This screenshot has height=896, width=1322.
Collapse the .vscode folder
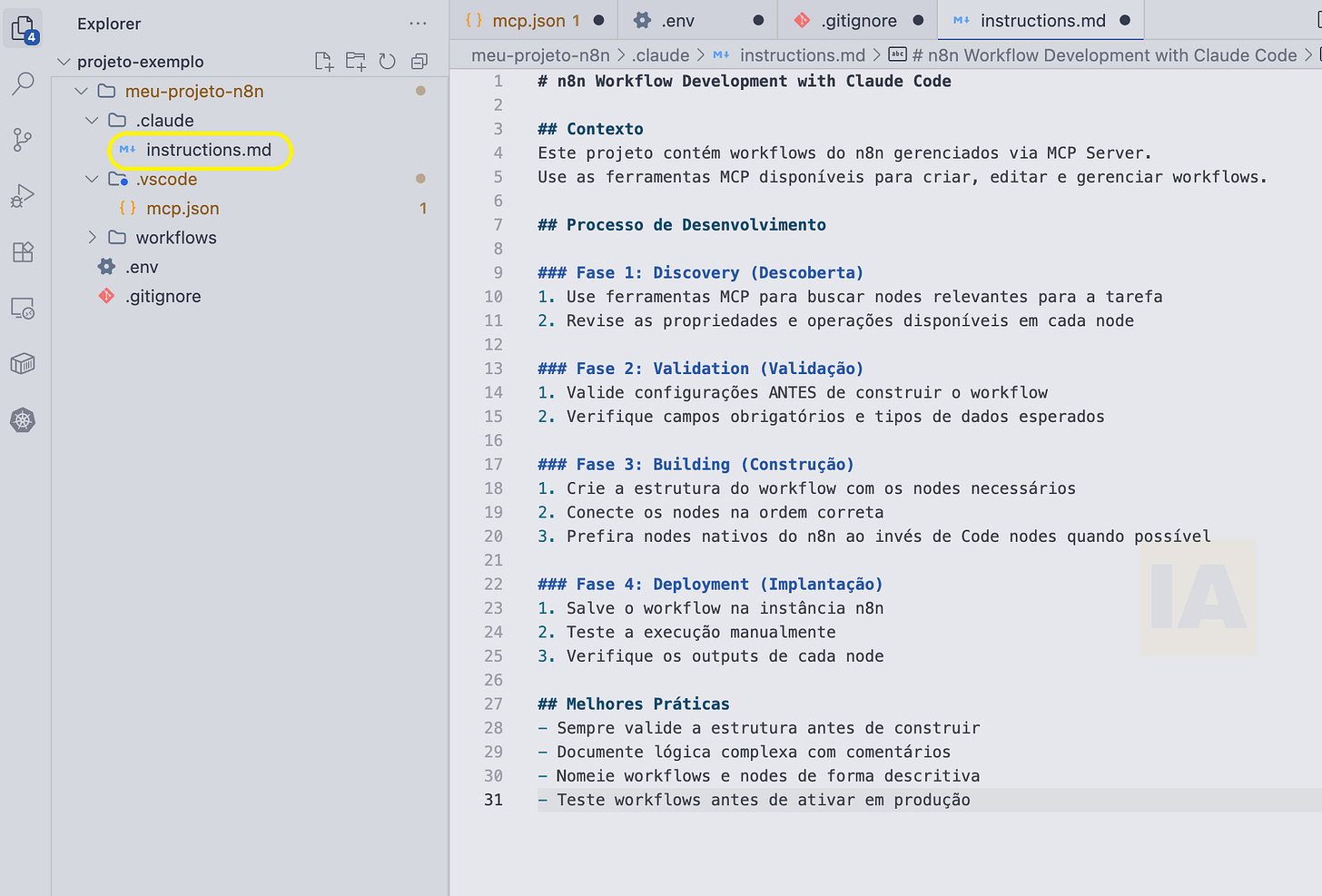(x=91, y=179)
